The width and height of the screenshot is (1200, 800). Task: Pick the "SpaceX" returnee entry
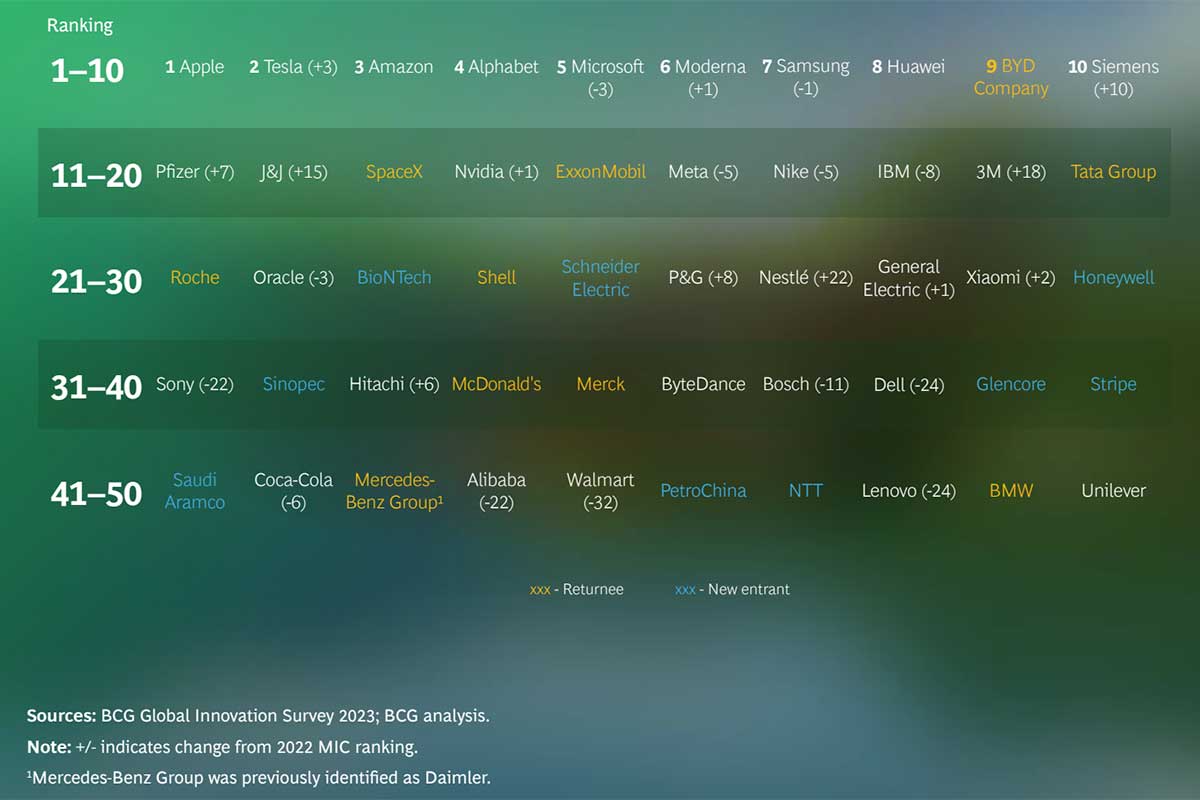[394, 172]
